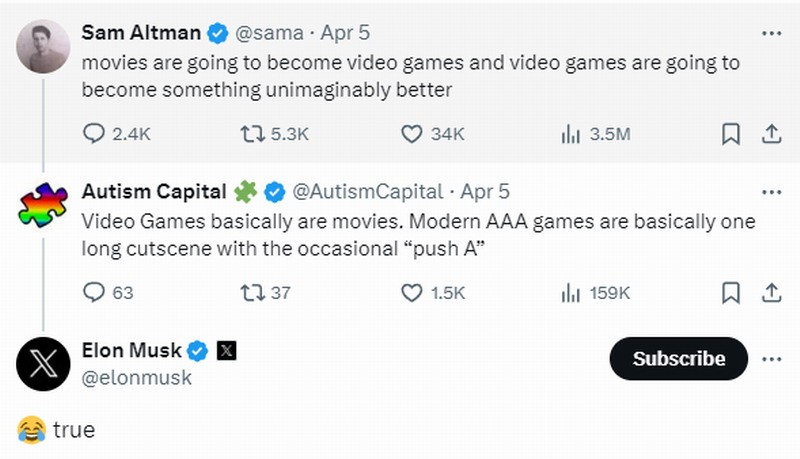Reply to Sam Altman's tweet
Screen dimensions: 800x459
click(93, 134)
